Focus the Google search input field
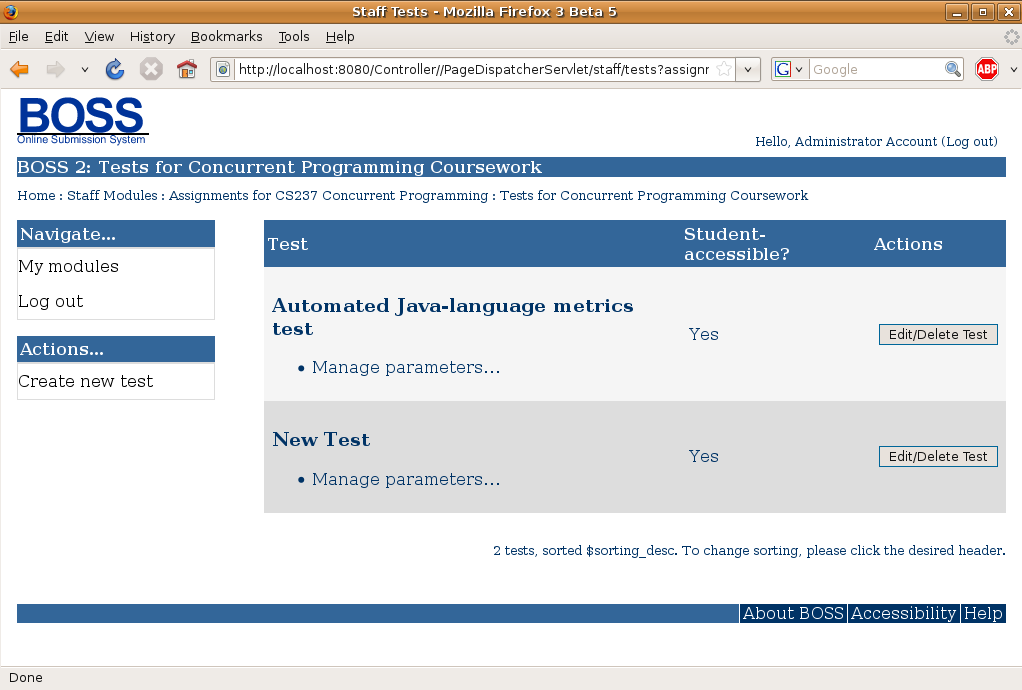 (x=875, y=69)
